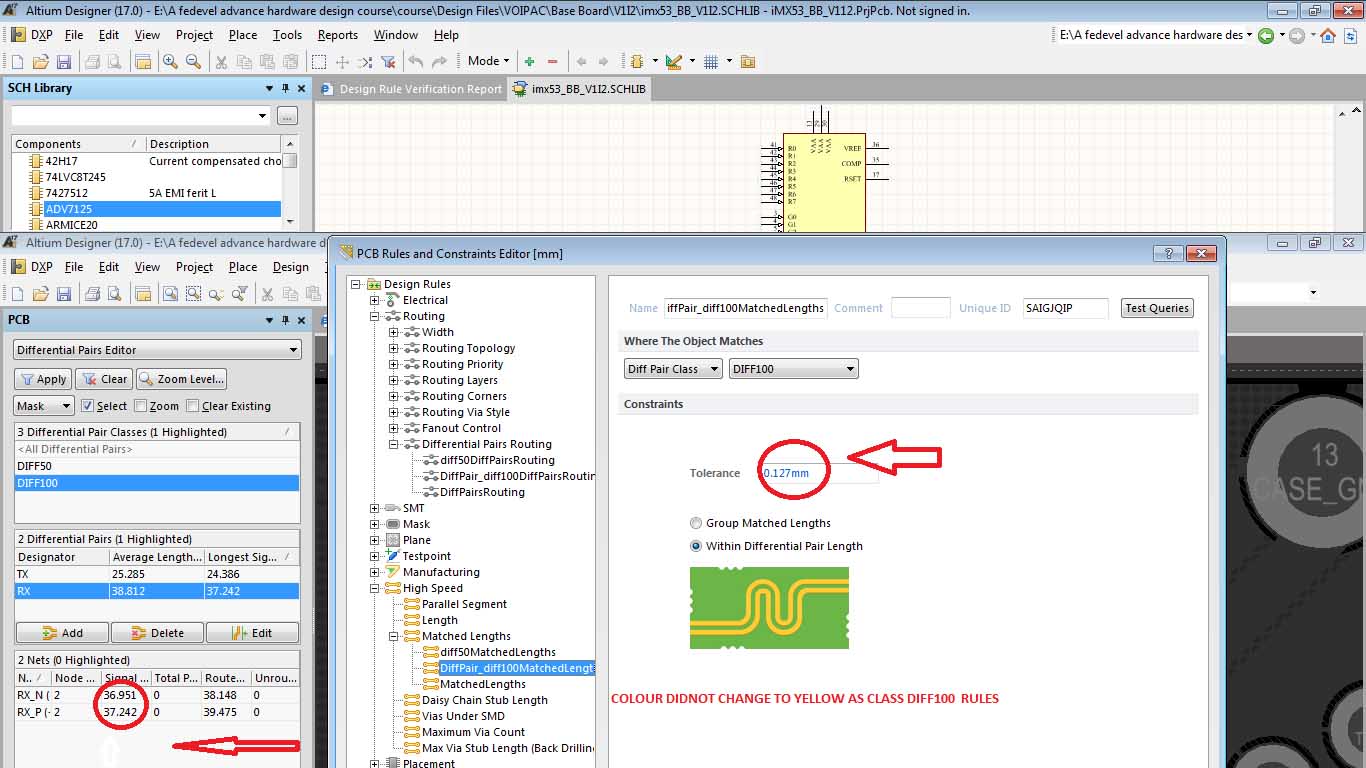
Task: Expand the Electrical rules tree node
Action: 375,300
